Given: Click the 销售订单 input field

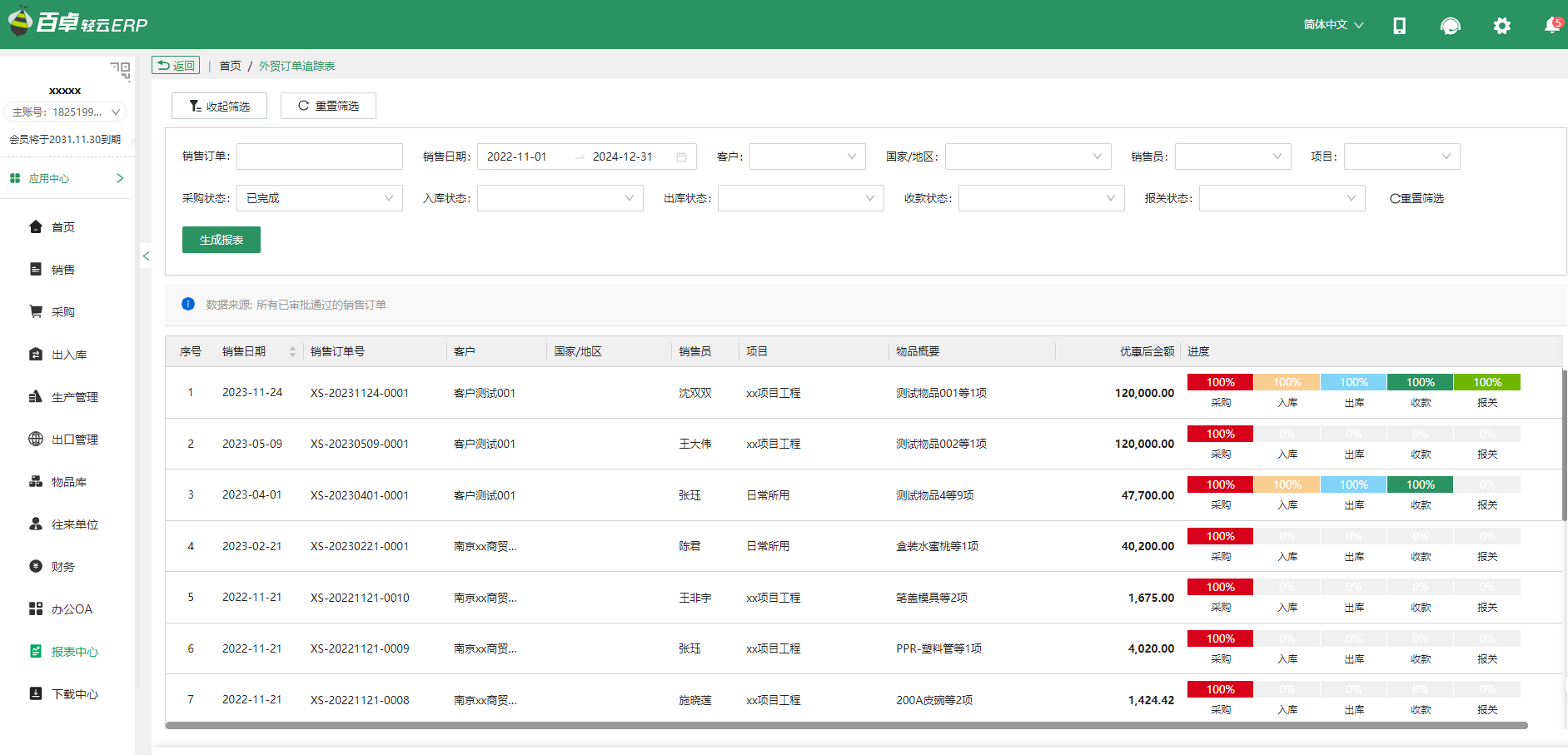Looking at the screenshot, I should tap(319, 156).
